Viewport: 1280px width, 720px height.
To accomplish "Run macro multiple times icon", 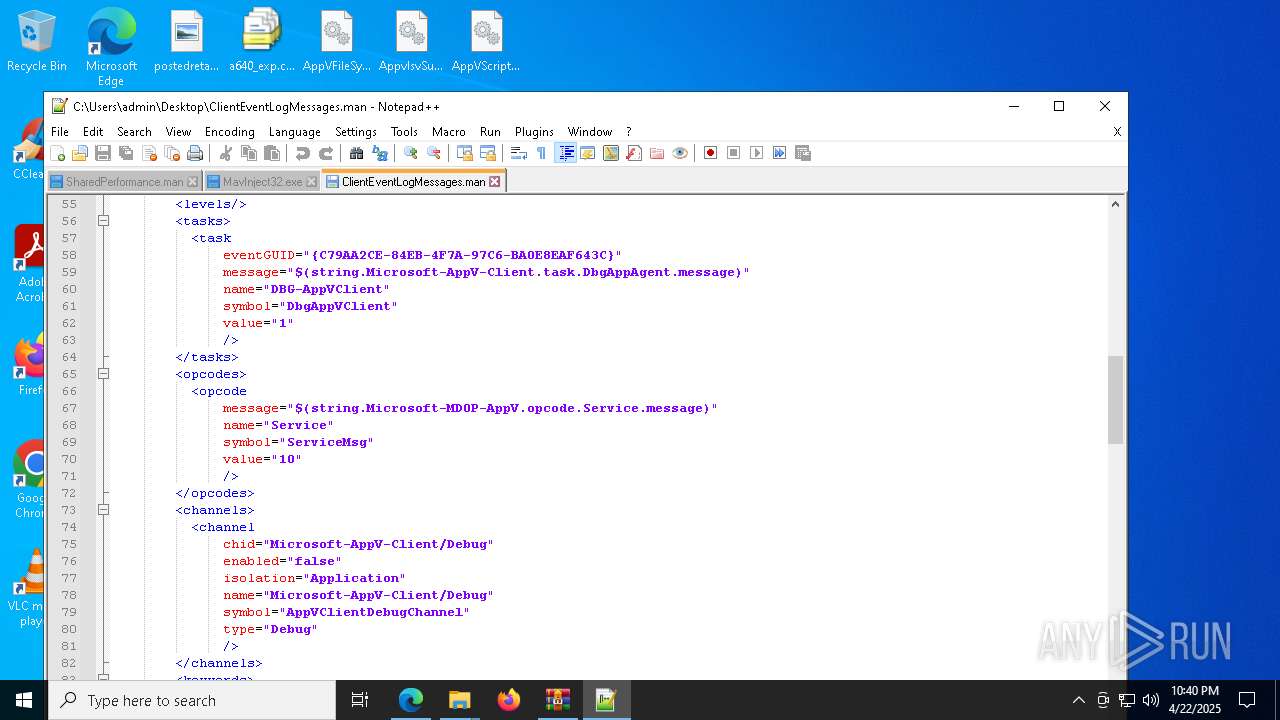I will tap(779, 153).
